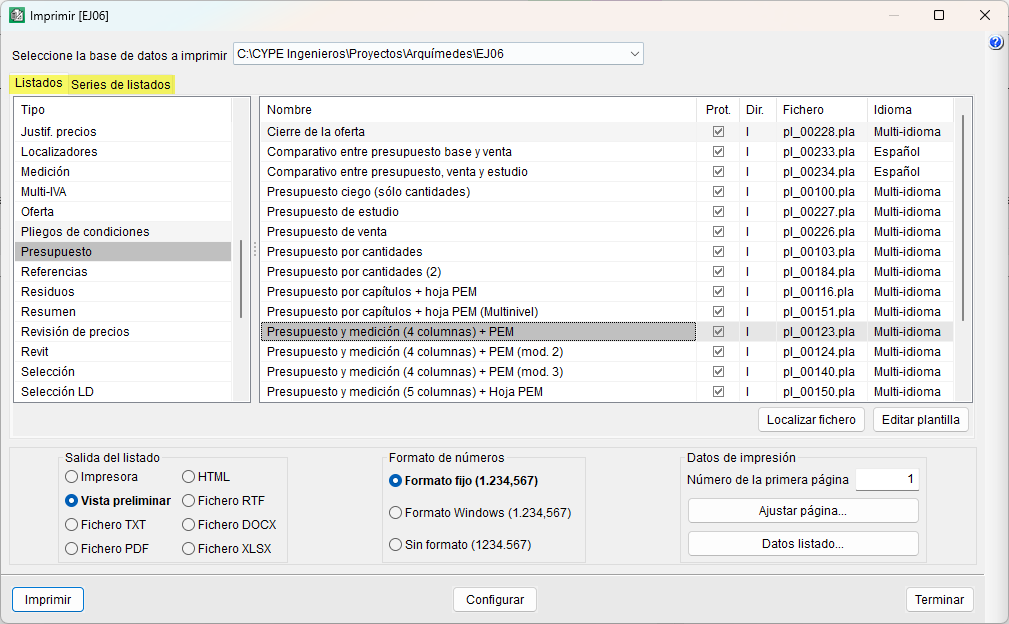
Task: Select Resumen type
Action: (122, 311)
